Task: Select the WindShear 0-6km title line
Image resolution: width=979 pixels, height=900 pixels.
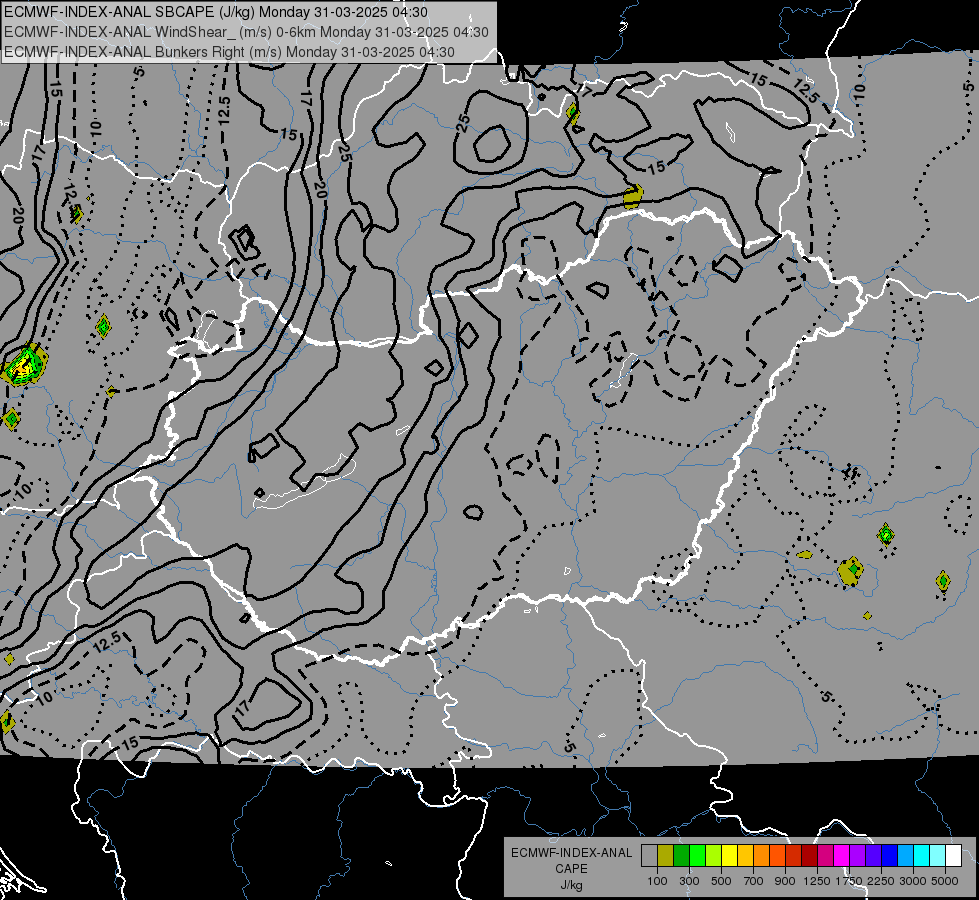Action: tap(246, 32)
